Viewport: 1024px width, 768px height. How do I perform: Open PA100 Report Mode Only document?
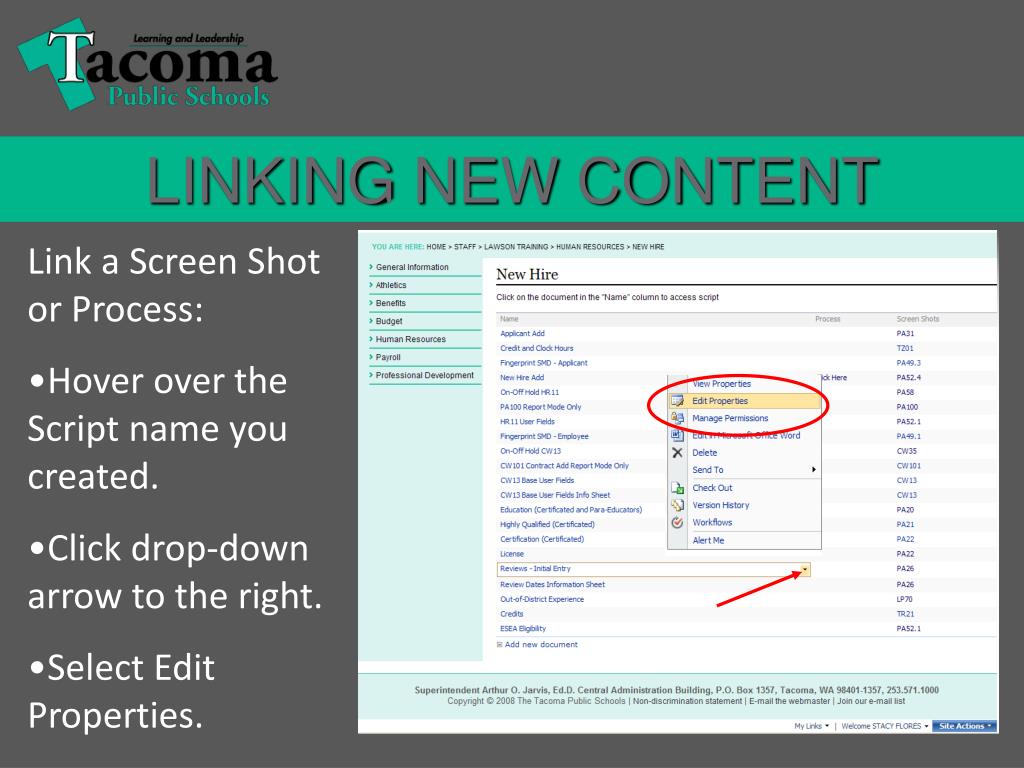click(541, 407)
